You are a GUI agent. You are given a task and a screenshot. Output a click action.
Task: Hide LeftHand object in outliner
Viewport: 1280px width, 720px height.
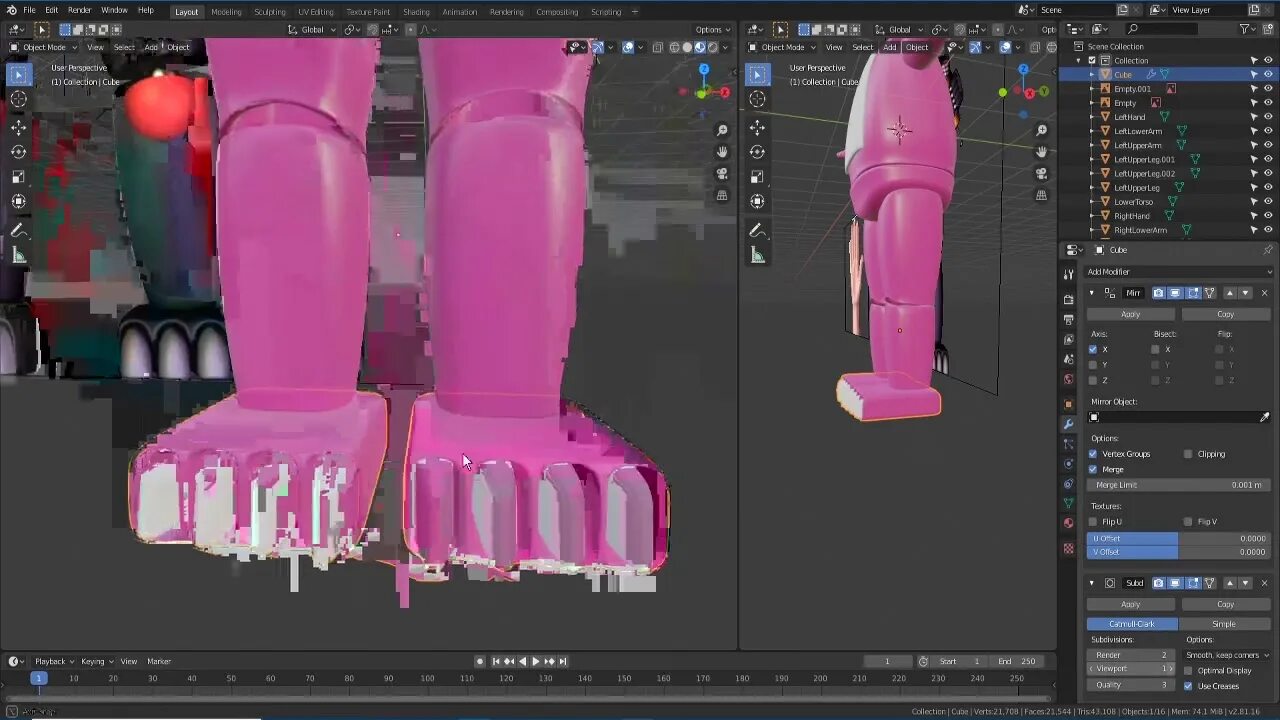(x=1268, y=117)
